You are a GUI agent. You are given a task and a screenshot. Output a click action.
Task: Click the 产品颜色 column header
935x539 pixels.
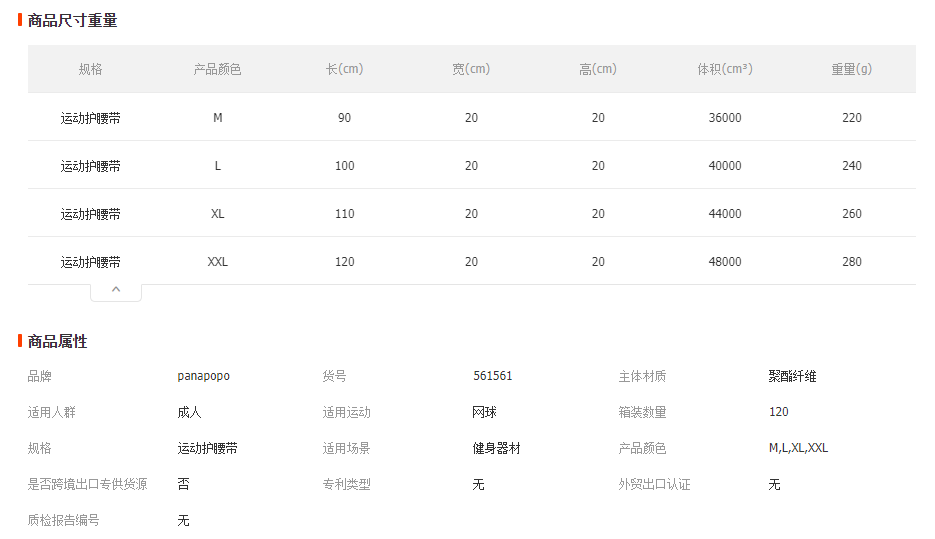click(x=217, y=69)
